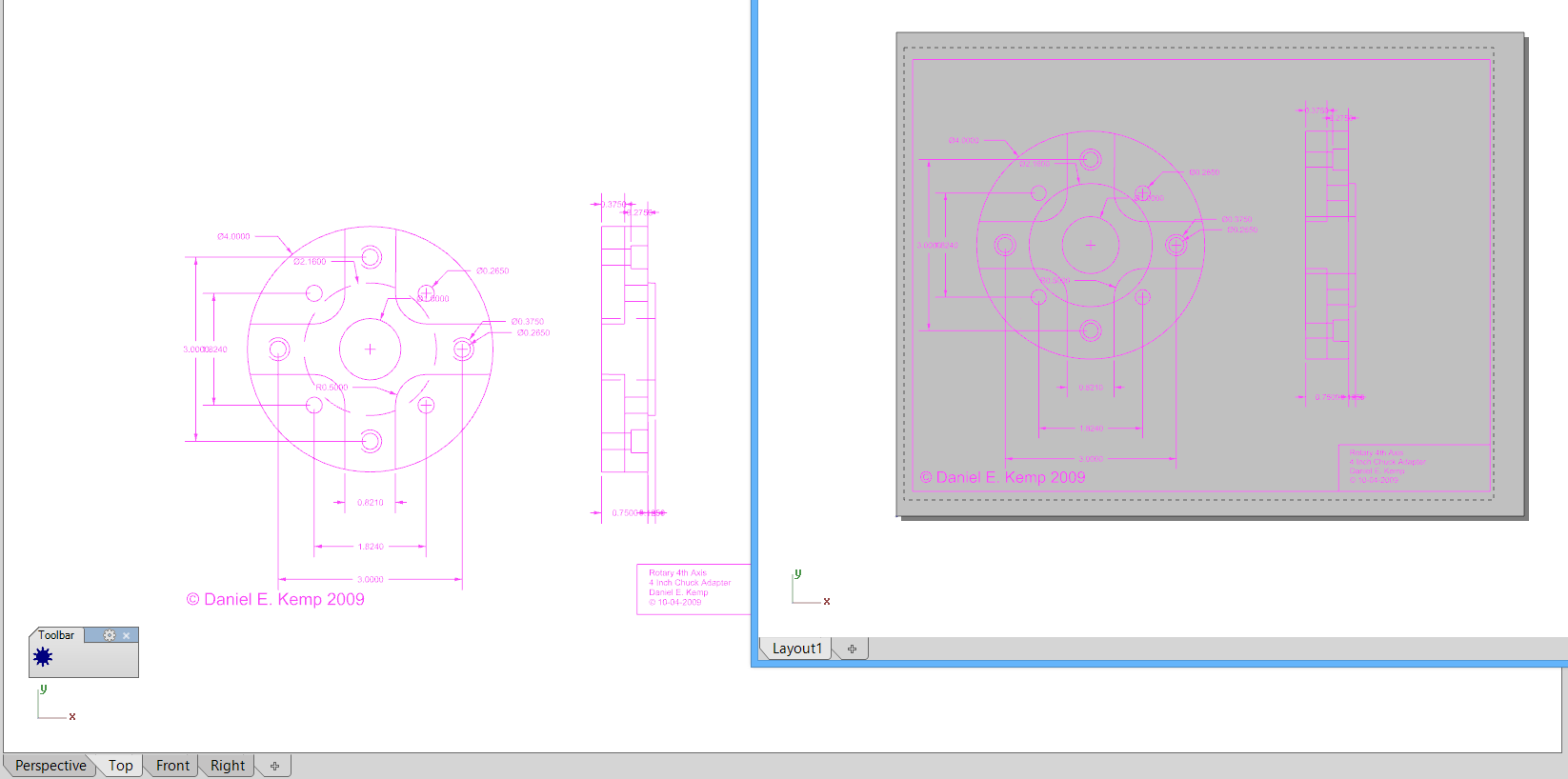Open the floating Toolbar gear options
Image resolution: width=1568 pixels, height=779 pixels.
pos(110,635)
